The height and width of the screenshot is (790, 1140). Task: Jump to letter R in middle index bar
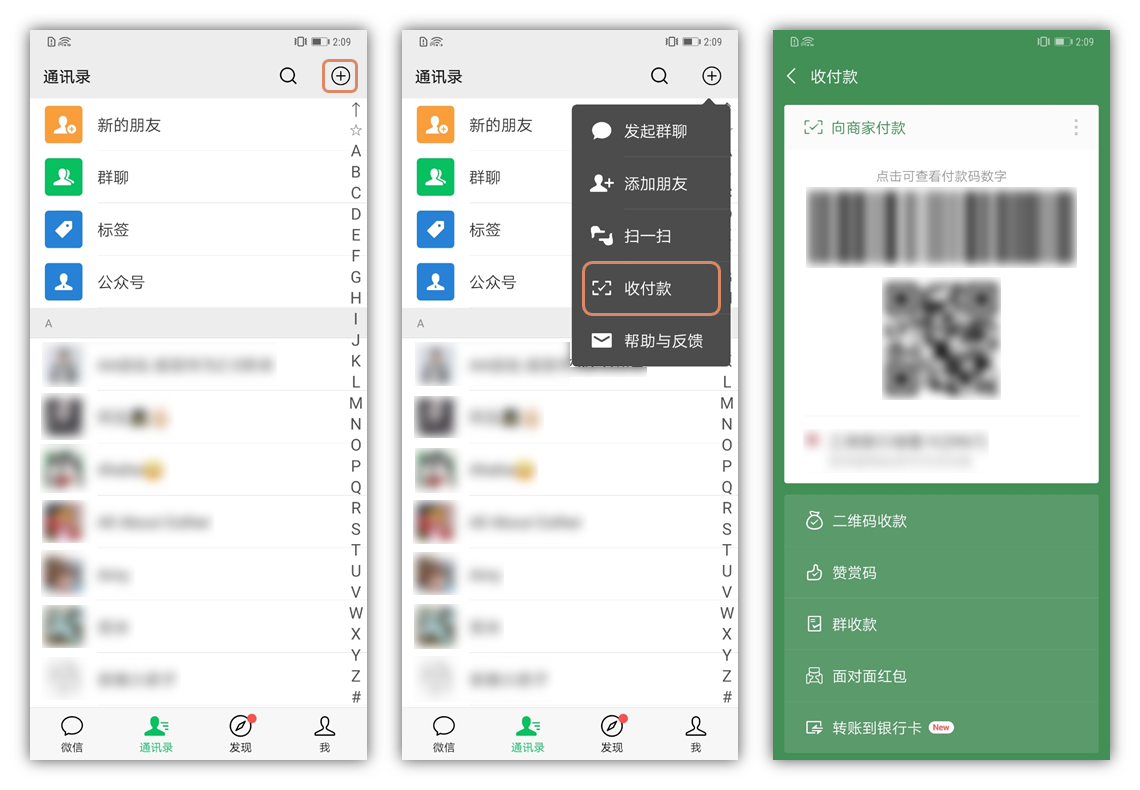point(726,508)
